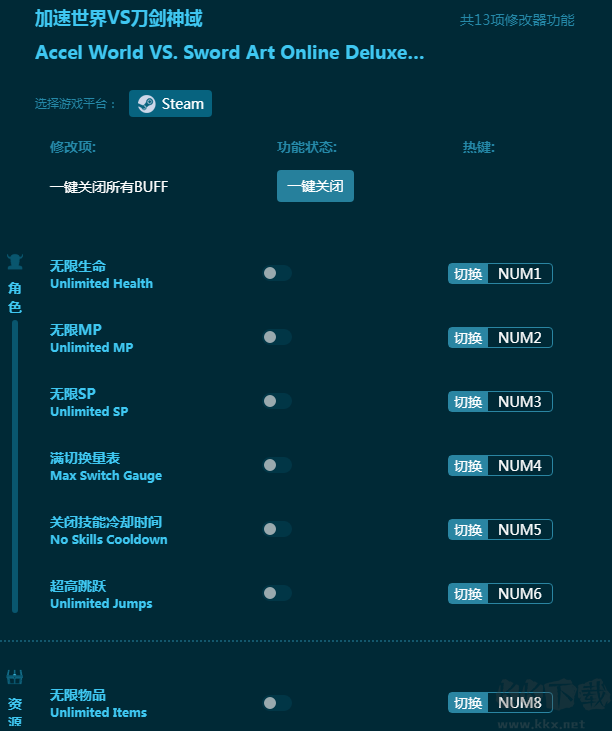The width and height of the screenshot is (612, 731).
Task: Enable the Unlimited MP switch
Action: click(276, 337)
